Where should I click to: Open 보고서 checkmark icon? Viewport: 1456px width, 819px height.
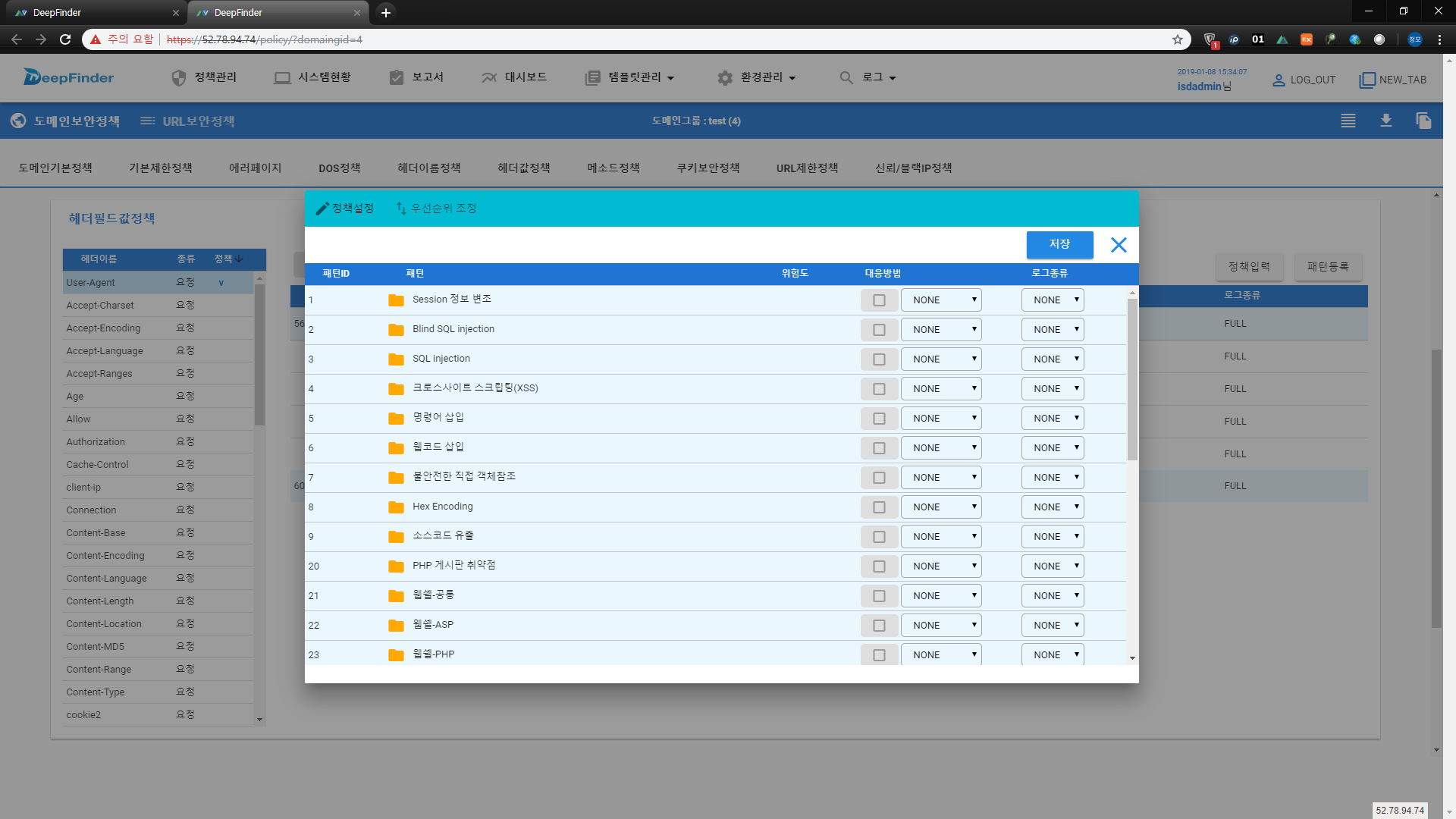pyautogui.click(x=397, y=77)
